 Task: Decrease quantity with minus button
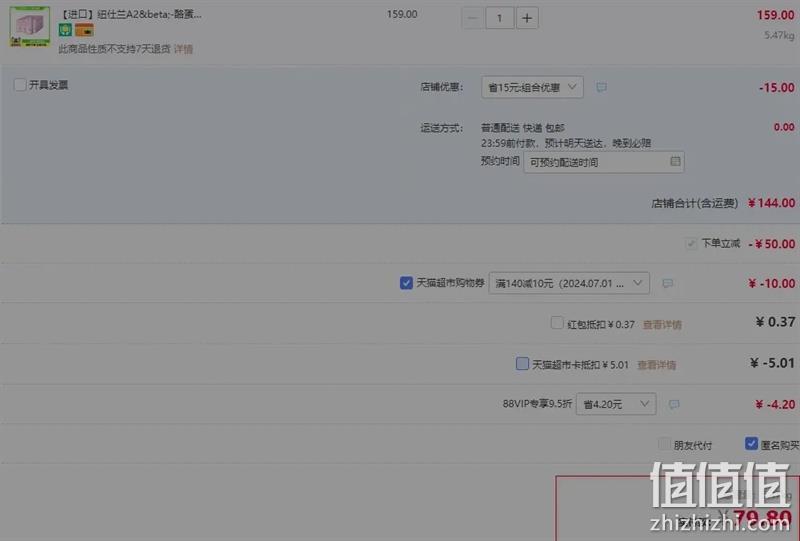point(472,18)
